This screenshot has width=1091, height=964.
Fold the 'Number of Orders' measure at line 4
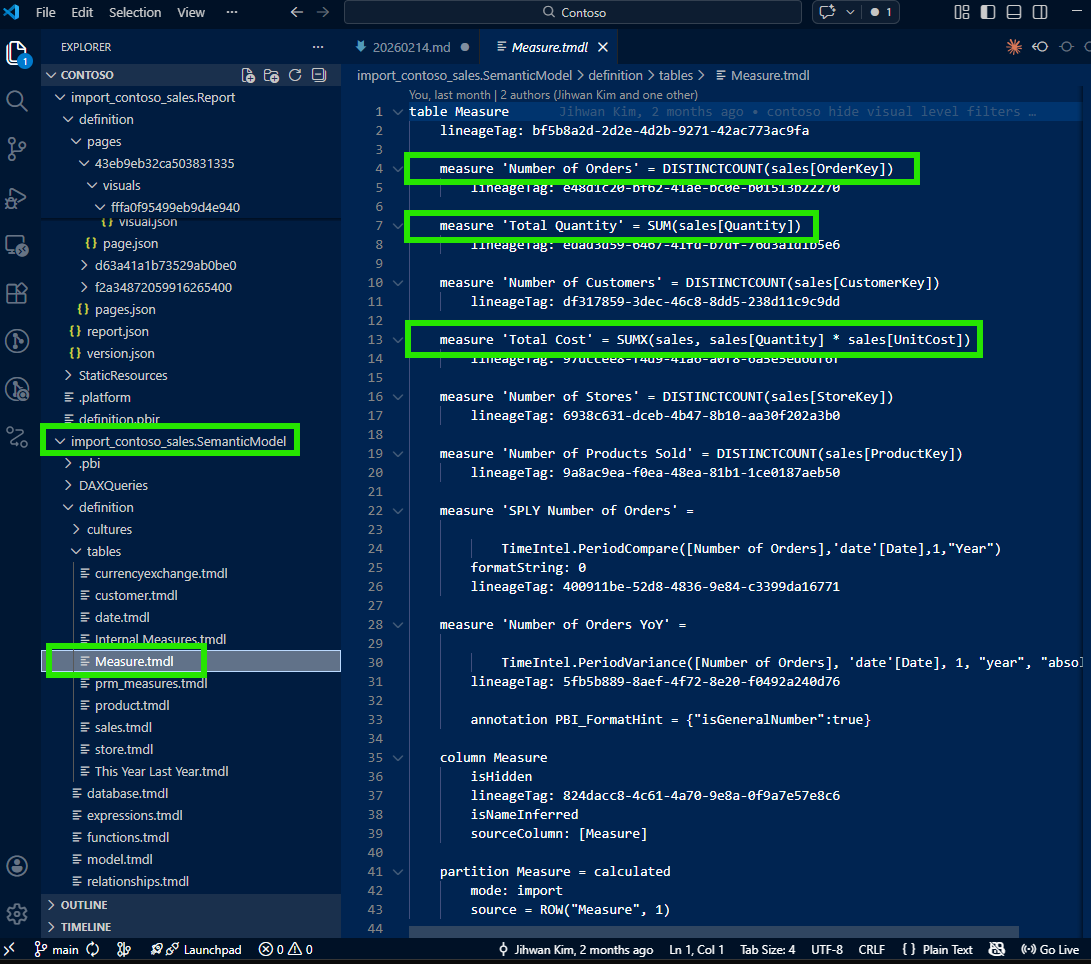[x=398, y=168]
